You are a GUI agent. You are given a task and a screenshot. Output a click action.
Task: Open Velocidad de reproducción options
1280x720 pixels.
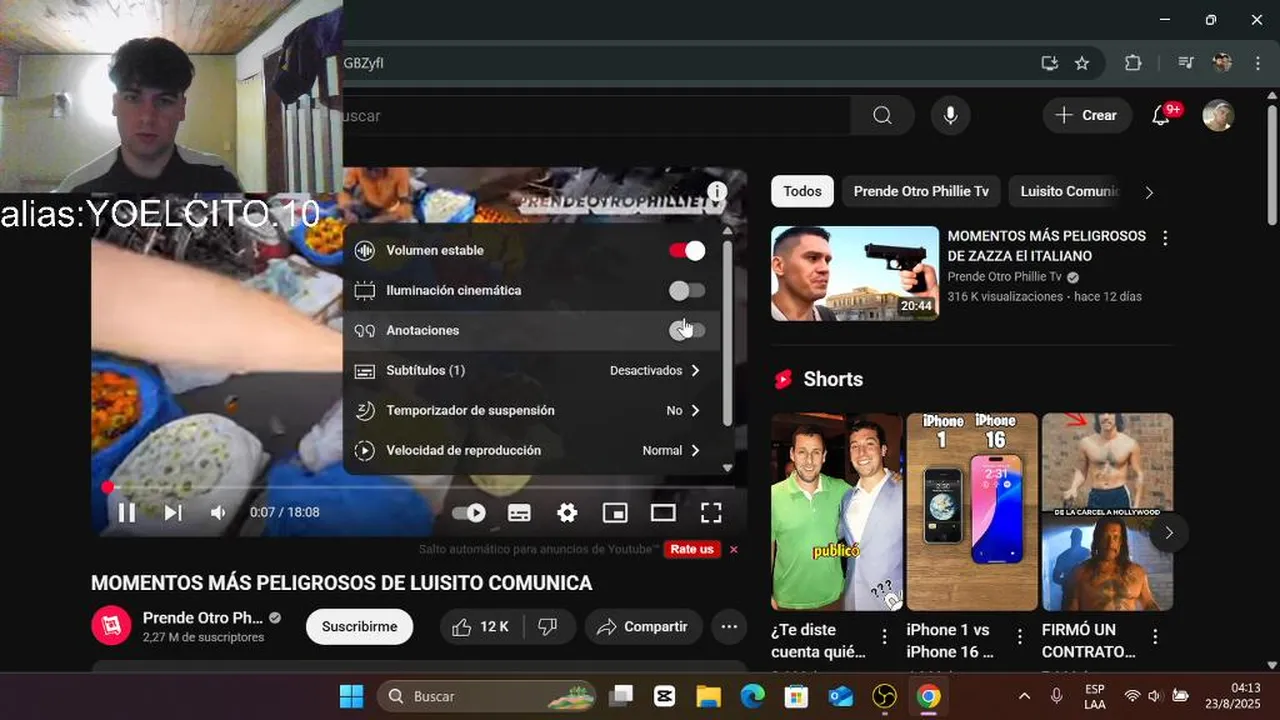pyautogui.click(x=532, y=451)
